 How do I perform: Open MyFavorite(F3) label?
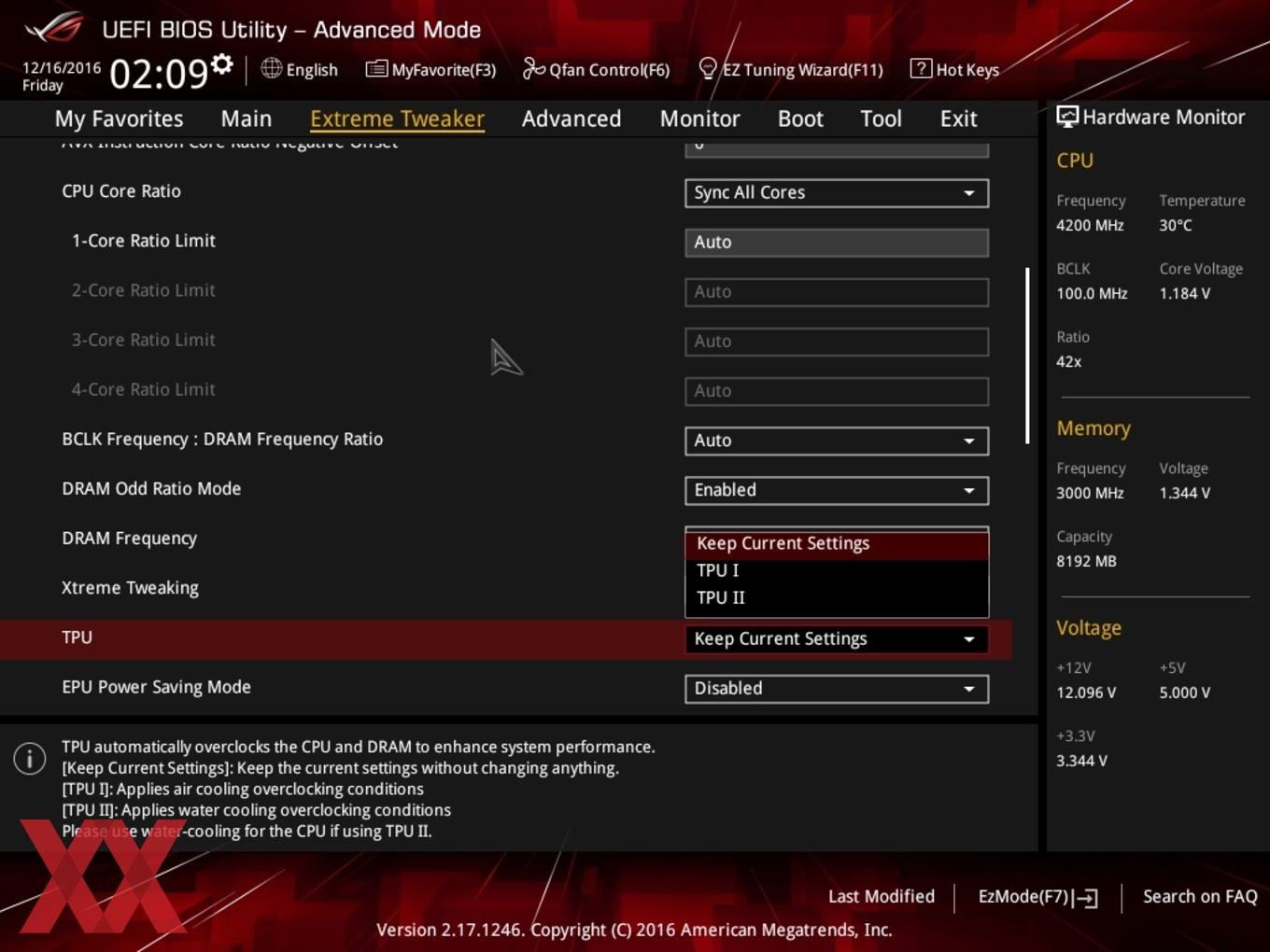[x=444, y=70]
